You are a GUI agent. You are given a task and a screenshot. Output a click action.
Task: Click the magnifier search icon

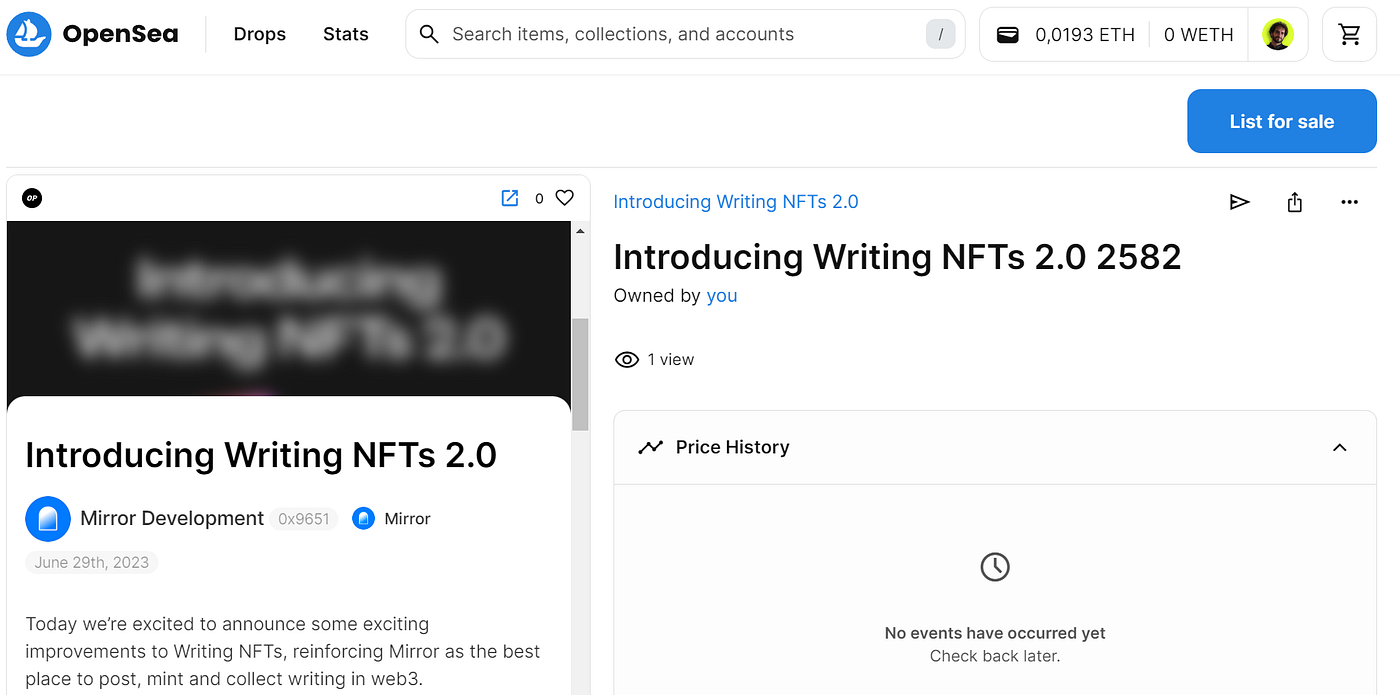429,35
